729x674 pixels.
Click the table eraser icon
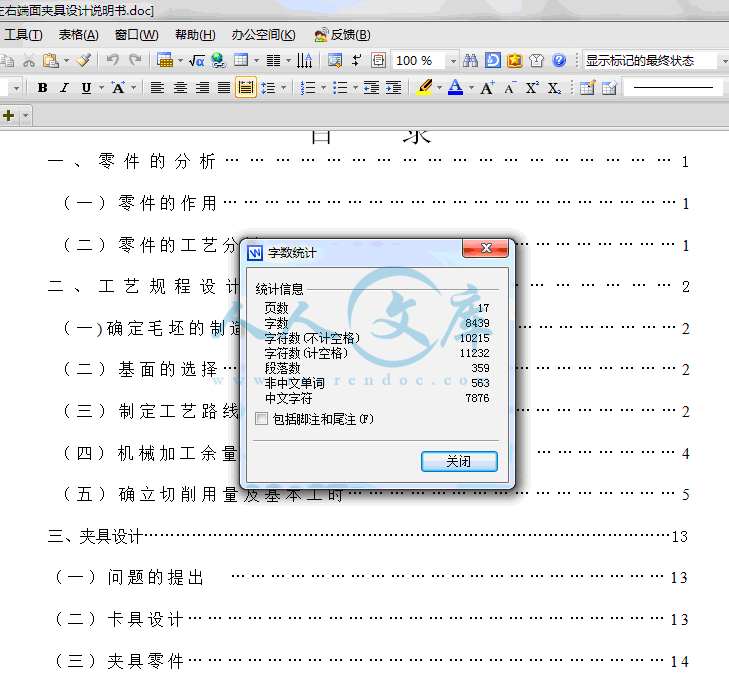coord(610,87)
